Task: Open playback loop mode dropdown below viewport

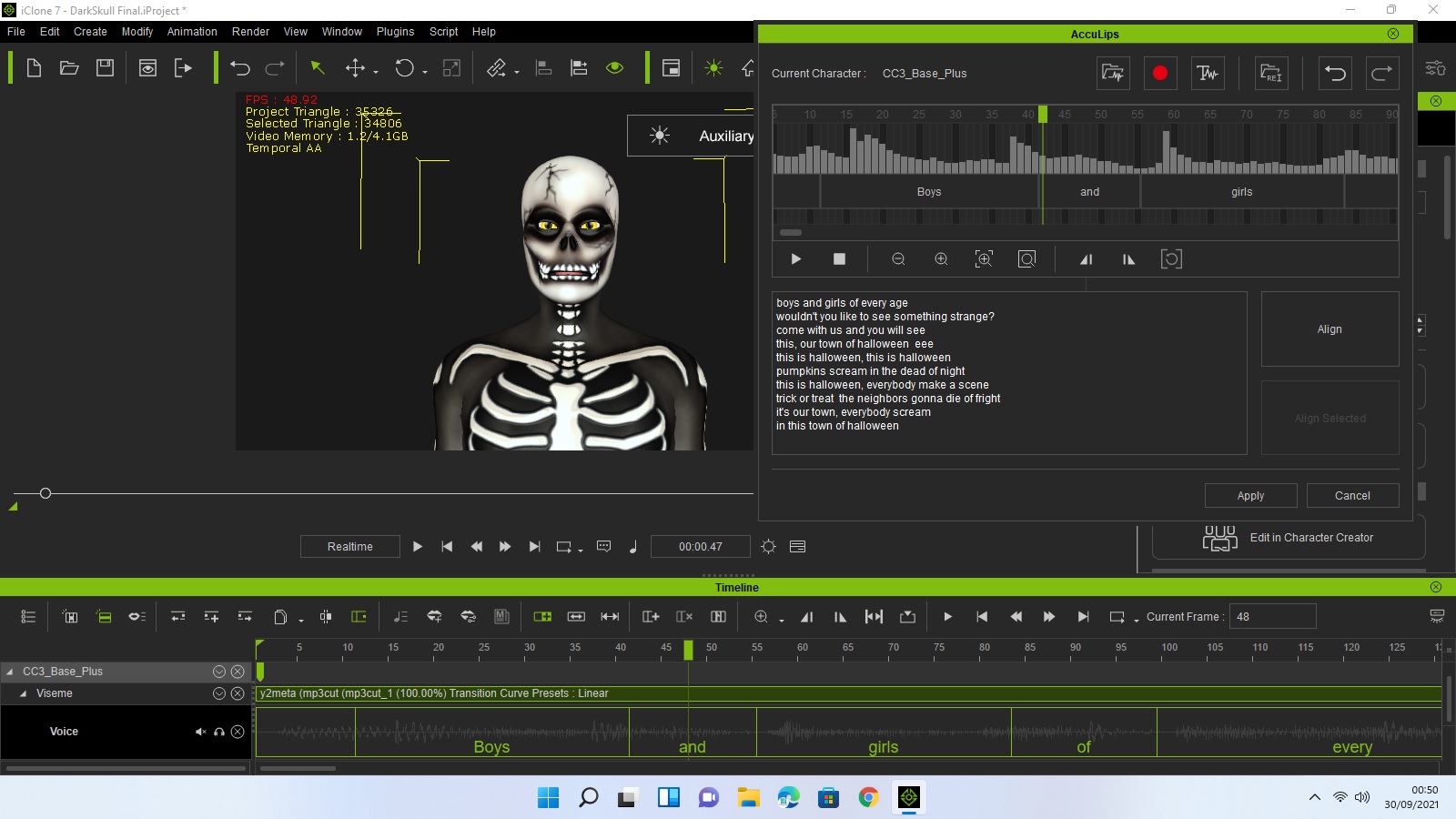Action: (x=581, y=550)
